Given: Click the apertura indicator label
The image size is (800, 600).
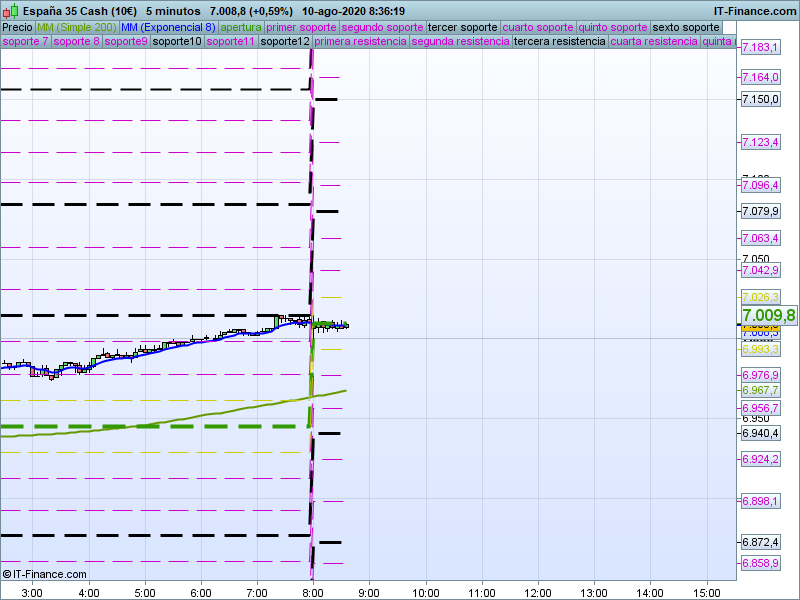Looking at the screenshot, I should coord(241,27).
